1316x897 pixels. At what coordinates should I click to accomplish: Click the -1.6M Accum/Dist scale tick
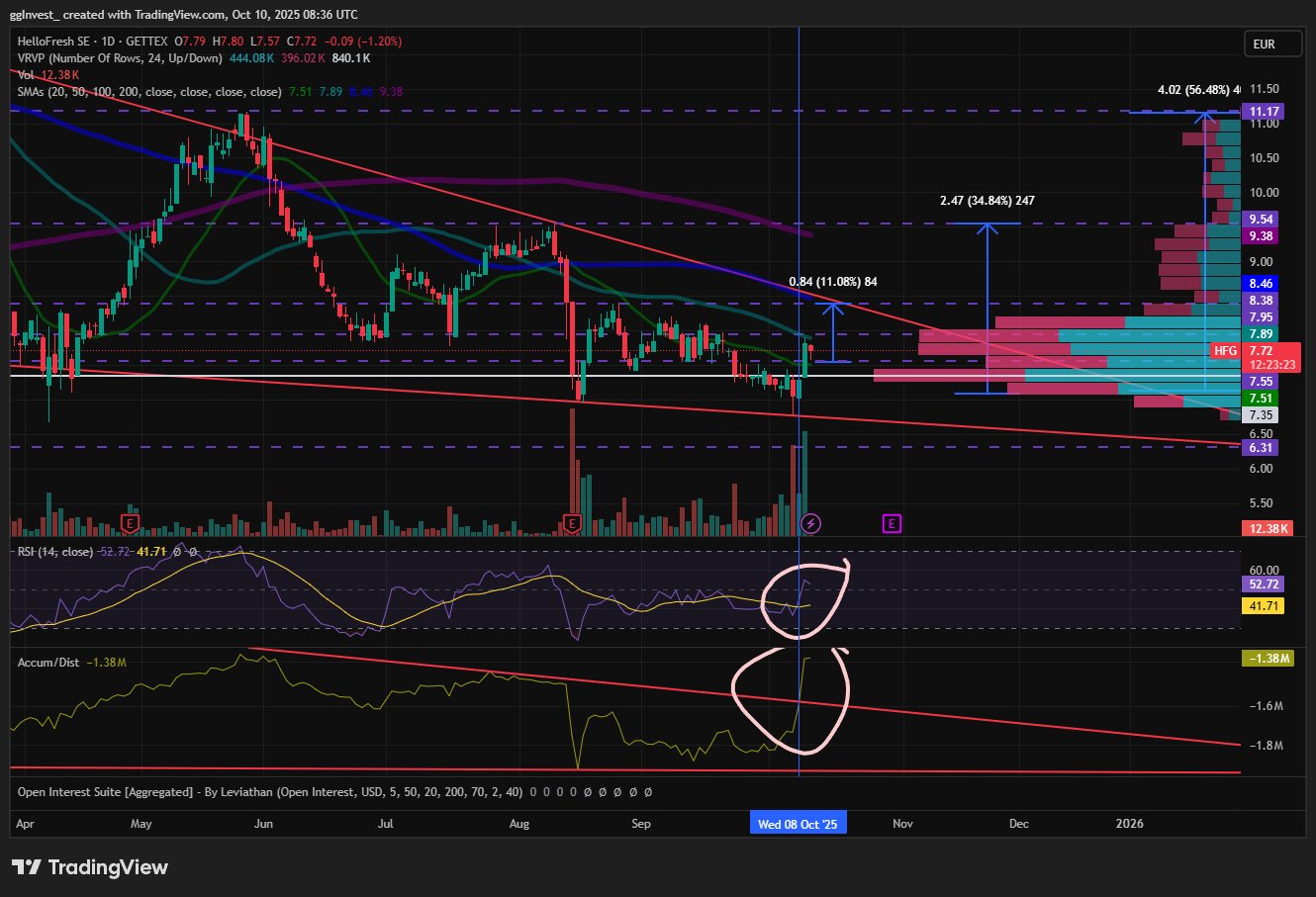click(1267, 706)
